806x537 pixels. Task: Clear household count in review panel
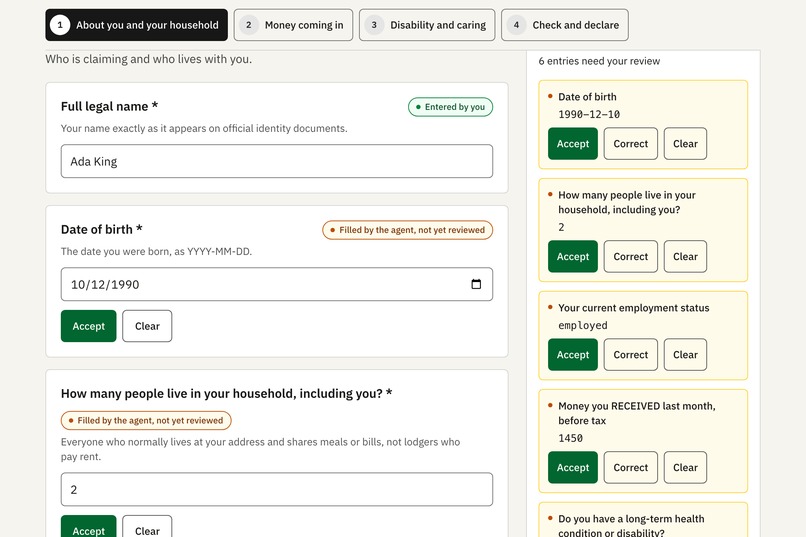(685, 256)
